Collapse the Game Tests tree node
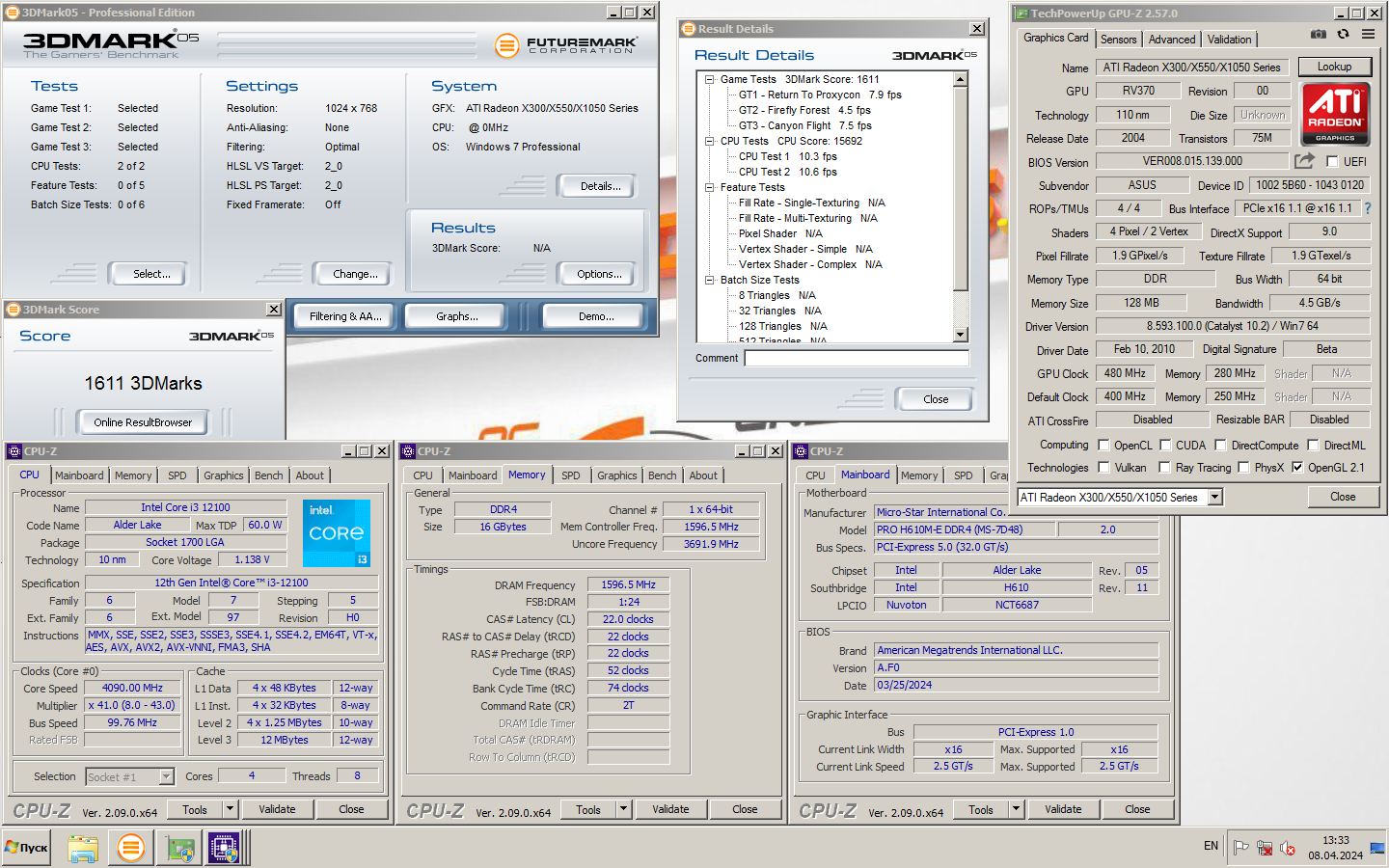Screen dimensions: 1389x868 (709, 79)
